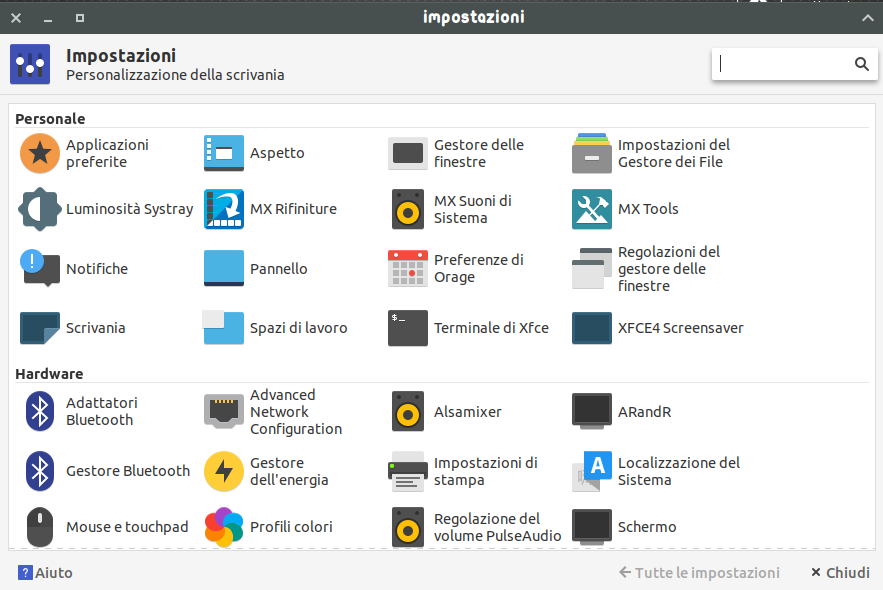Open Spazi di lavoro workspaces icon
883x590 pixels.
coord(224,328)
